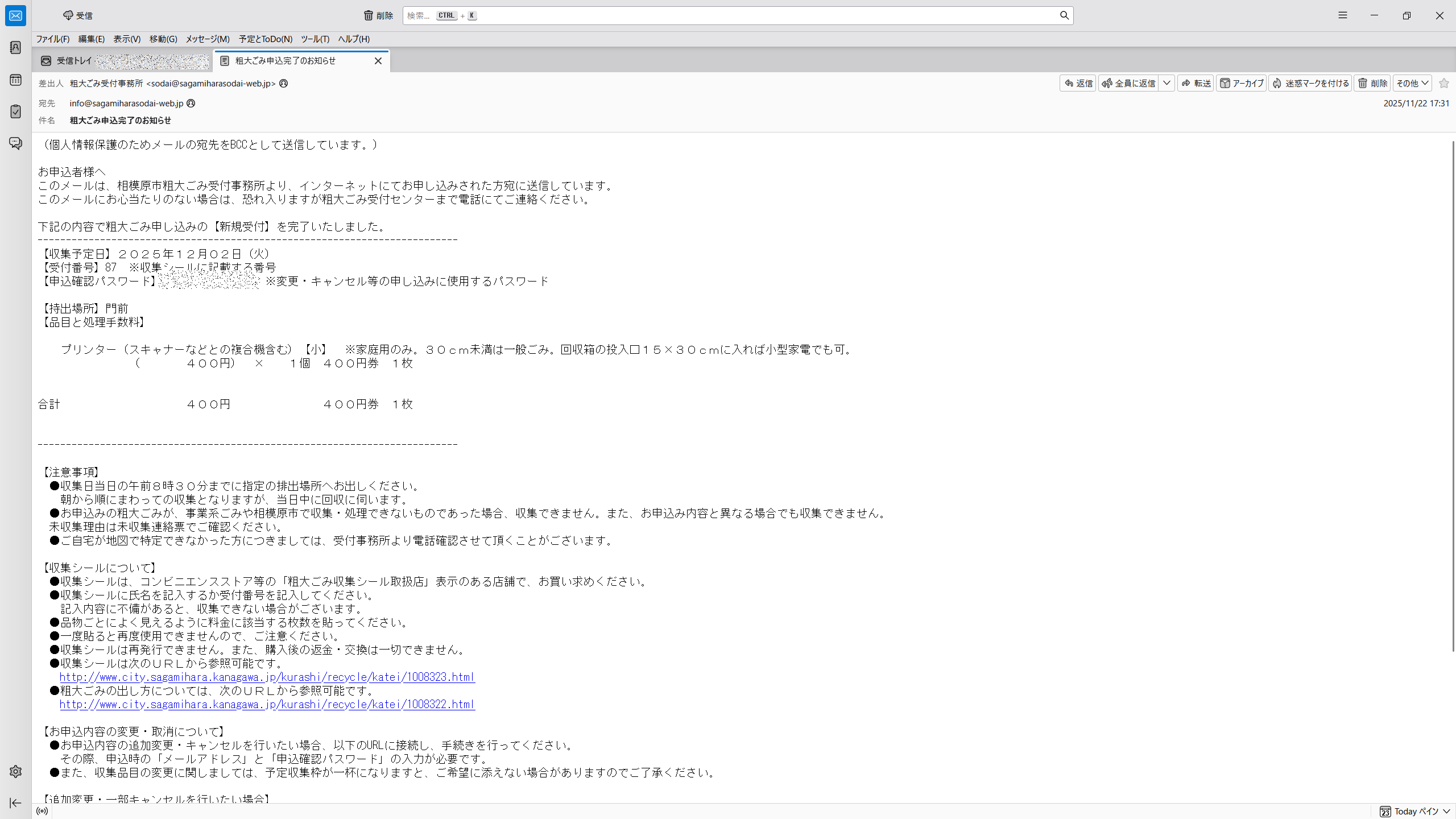Toggle the Today pane chevron
1456x819 pixels.
pyautogui.click(x=1446, y=812)
